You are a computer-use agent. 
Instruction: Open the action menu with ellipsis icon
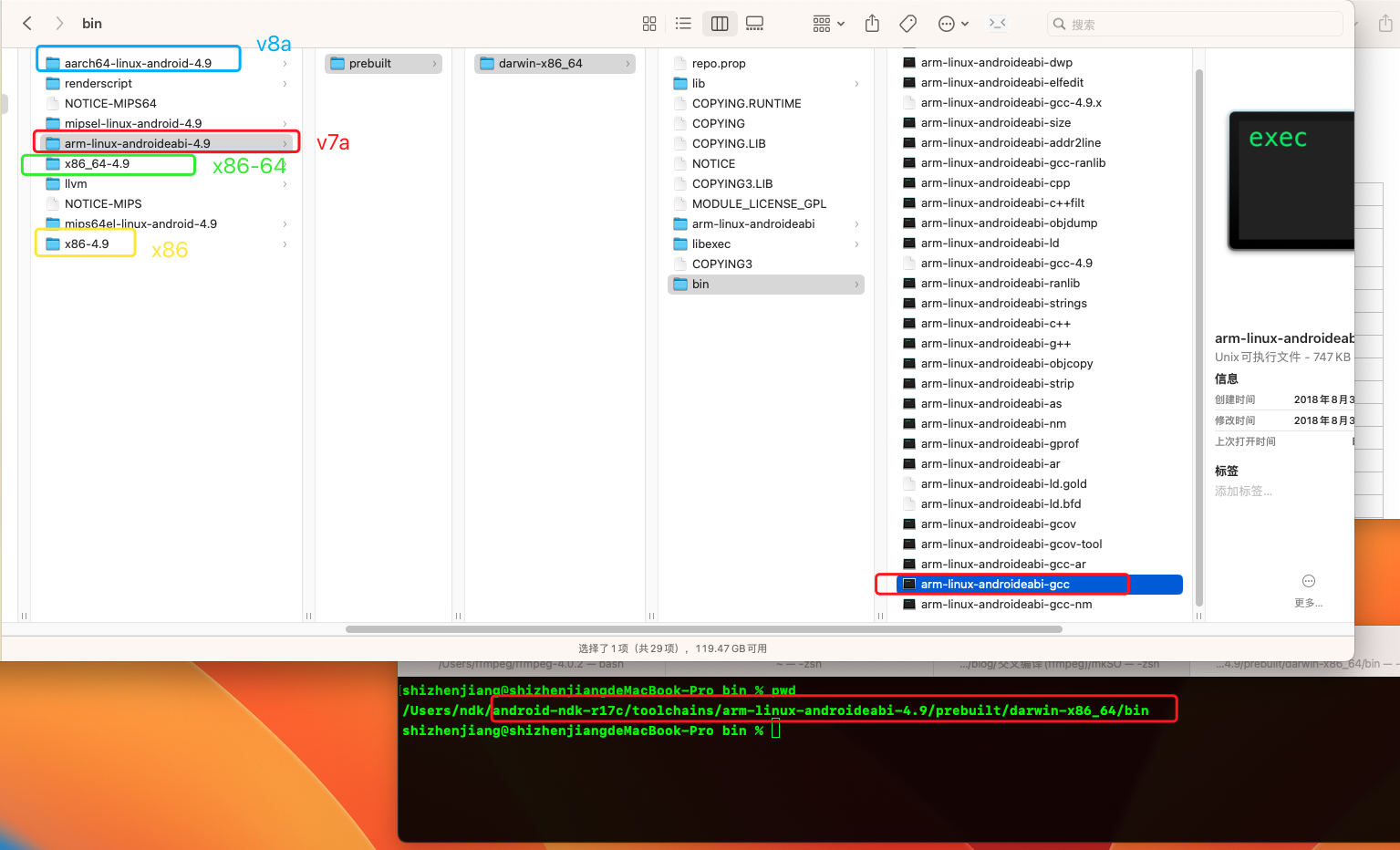pyautogui.click(x=953, y=24)
